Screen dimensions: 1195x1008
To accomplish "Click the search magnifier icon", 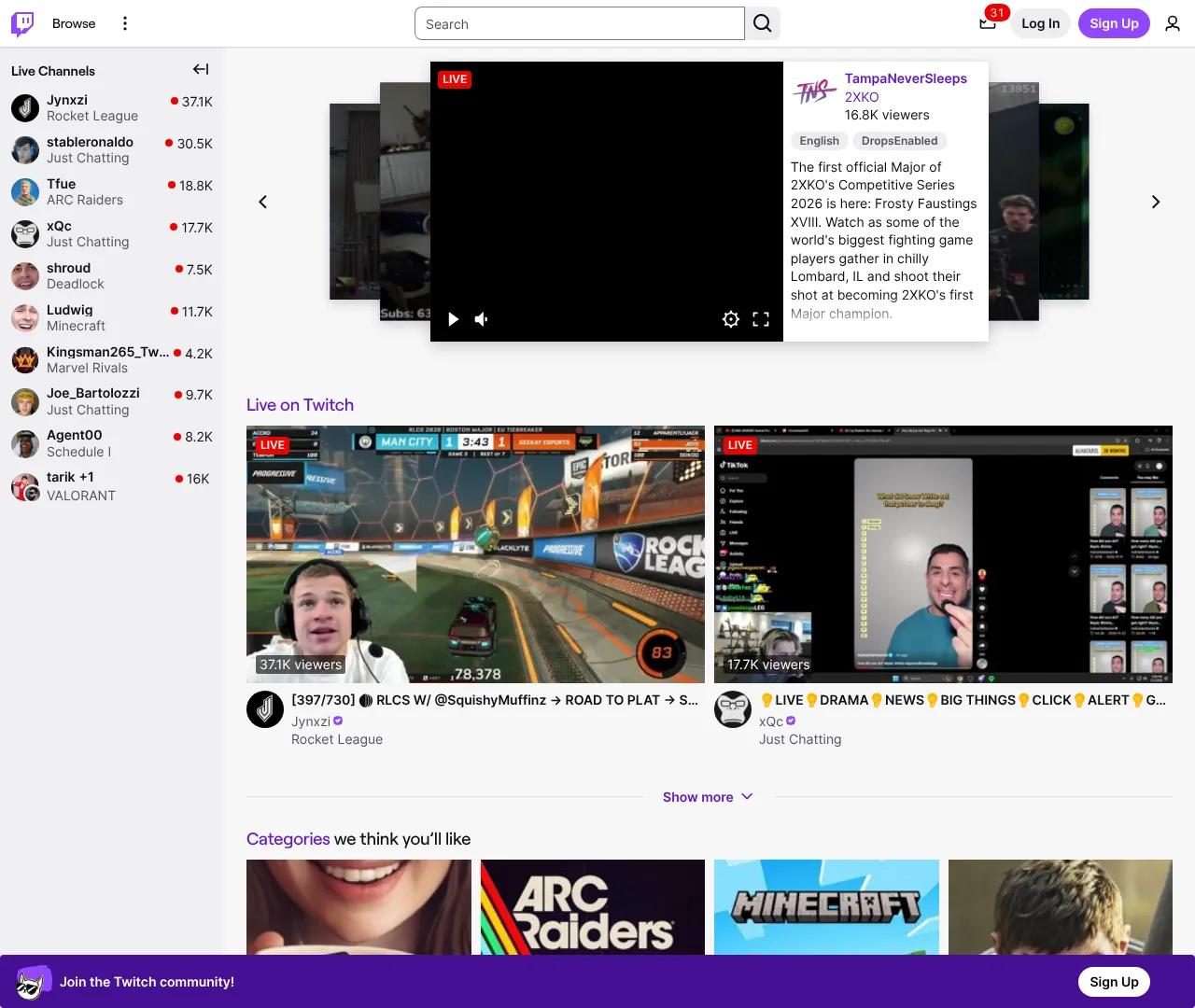I will (x=762, y=23).
